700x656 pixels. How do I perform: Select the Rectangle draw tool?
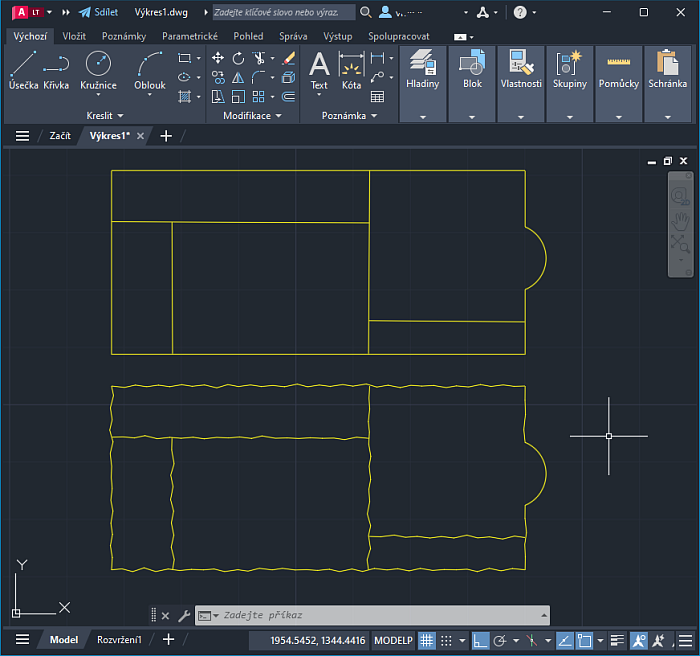click(x=184, y=58)
